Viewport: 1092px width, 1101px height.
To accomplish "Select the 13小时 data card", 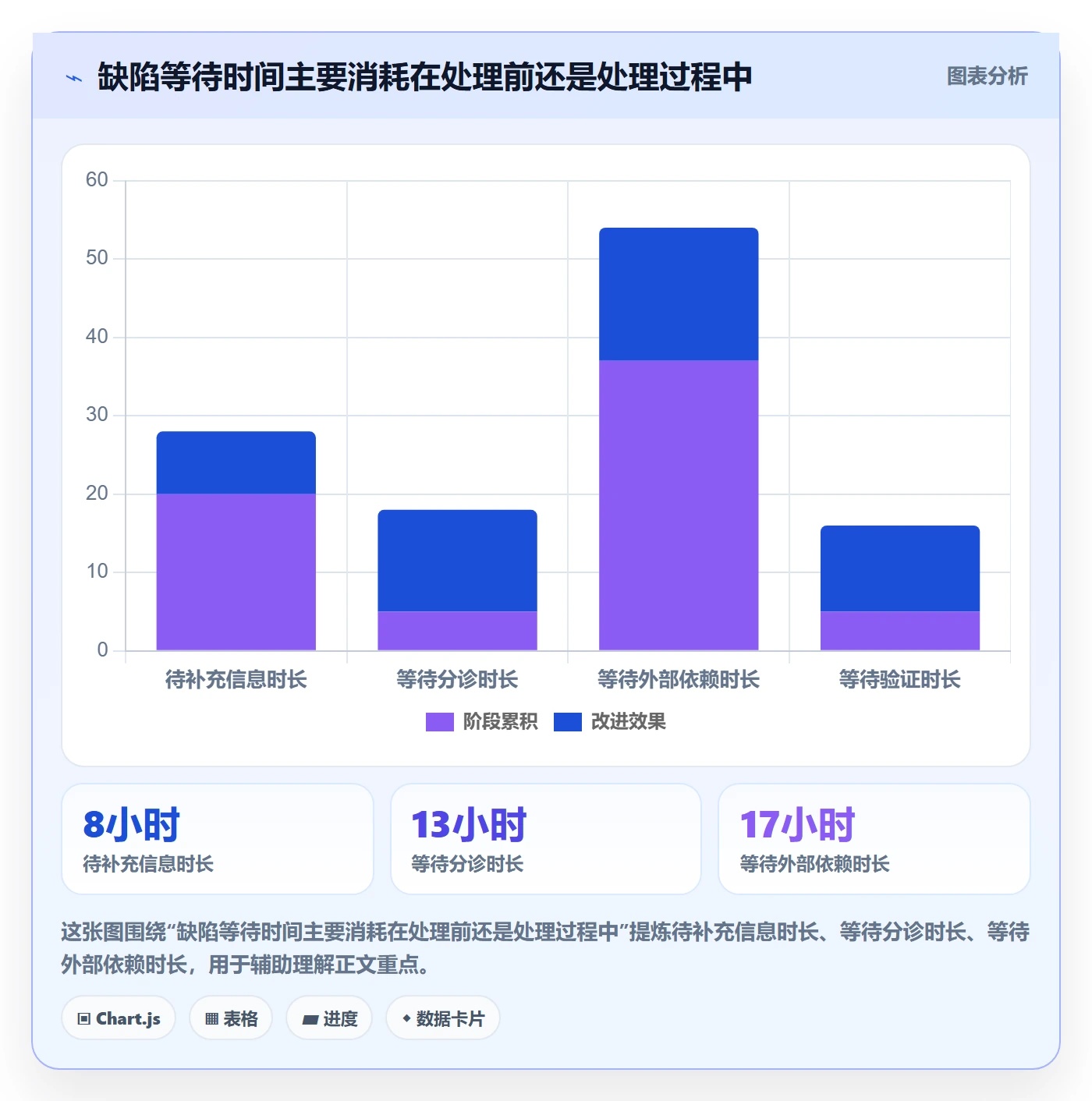I will (x=546, y=839).
